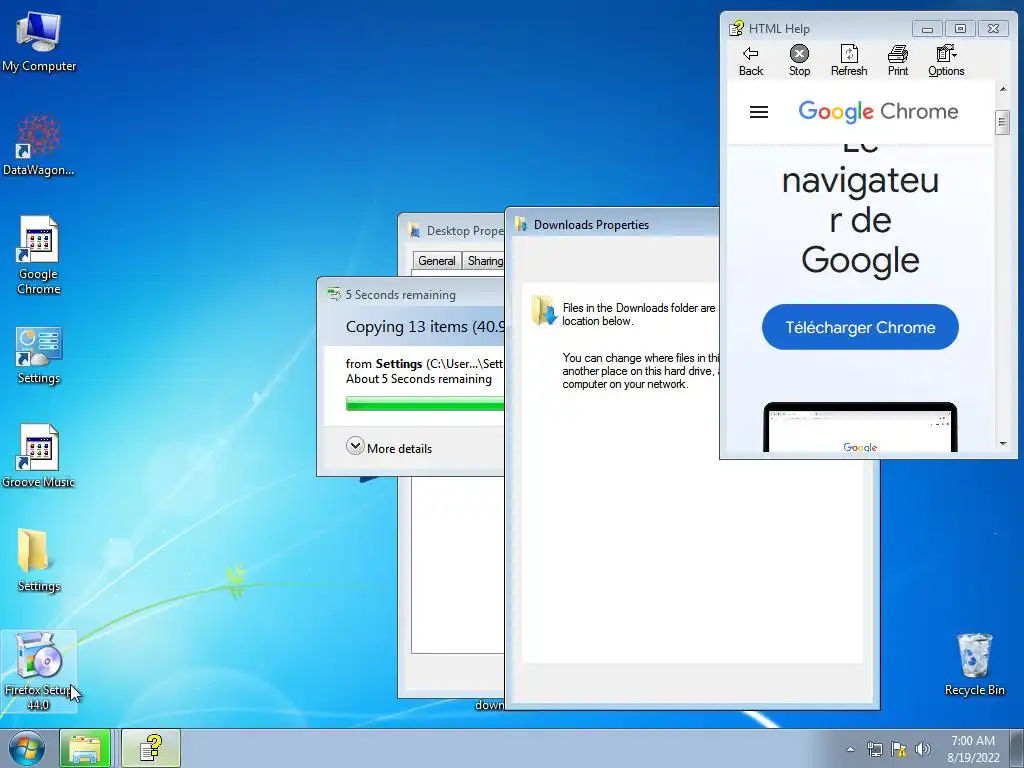
Task: Click the Desktop Properties title bar
Action: [452, 231]
